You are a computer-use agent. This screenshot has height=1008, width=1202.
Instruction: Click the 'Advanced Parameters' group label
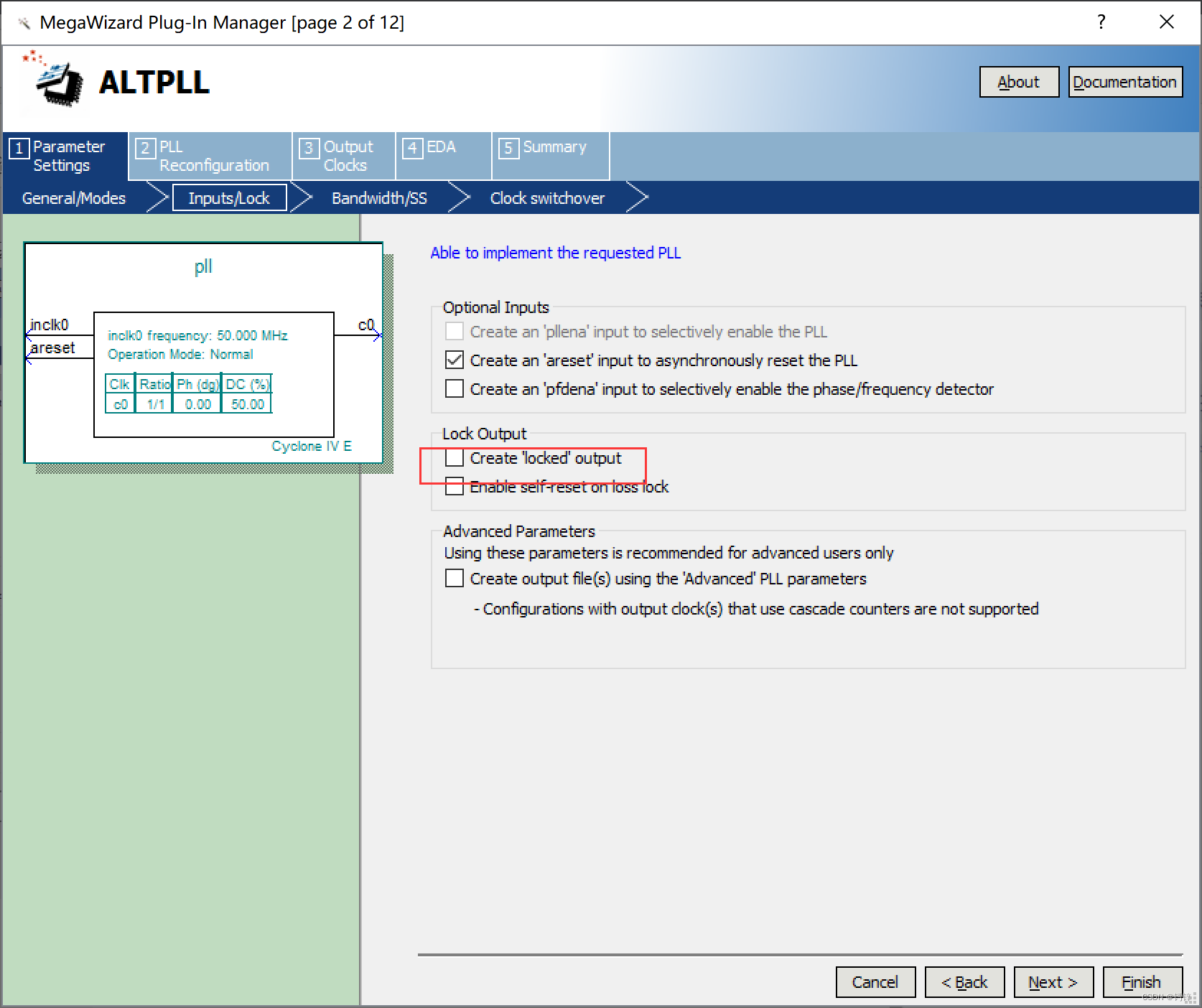click(x=519, y=531)
